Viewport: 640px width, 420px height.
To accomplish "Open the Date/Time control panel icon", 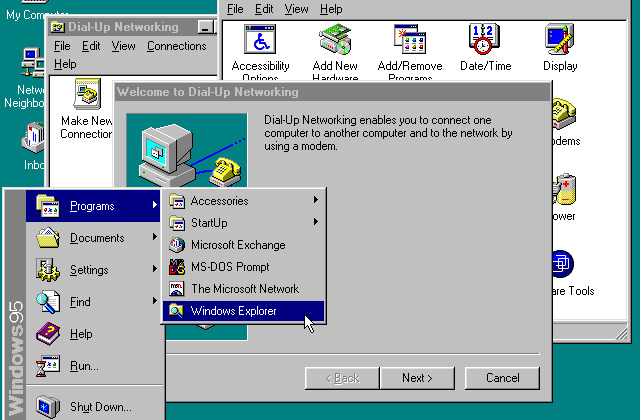I will (485, 39).
